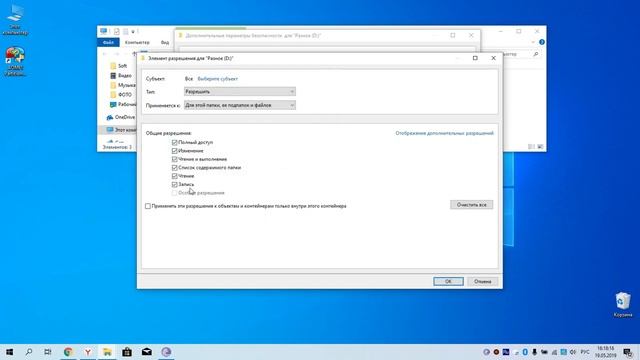
Task: Open Mail app from taskbar
Action: [147, 352]
